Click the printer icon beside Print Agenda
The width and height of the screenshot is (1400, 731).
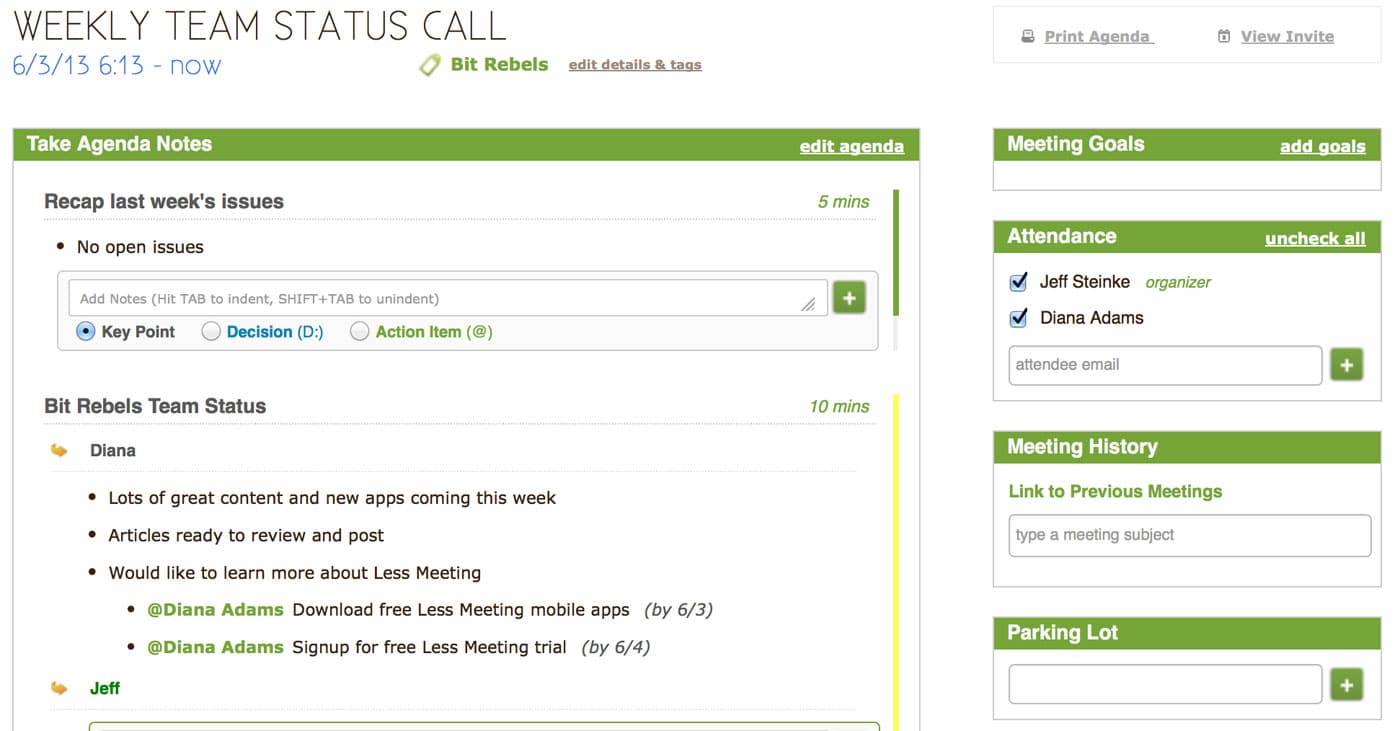point(1027,37)
